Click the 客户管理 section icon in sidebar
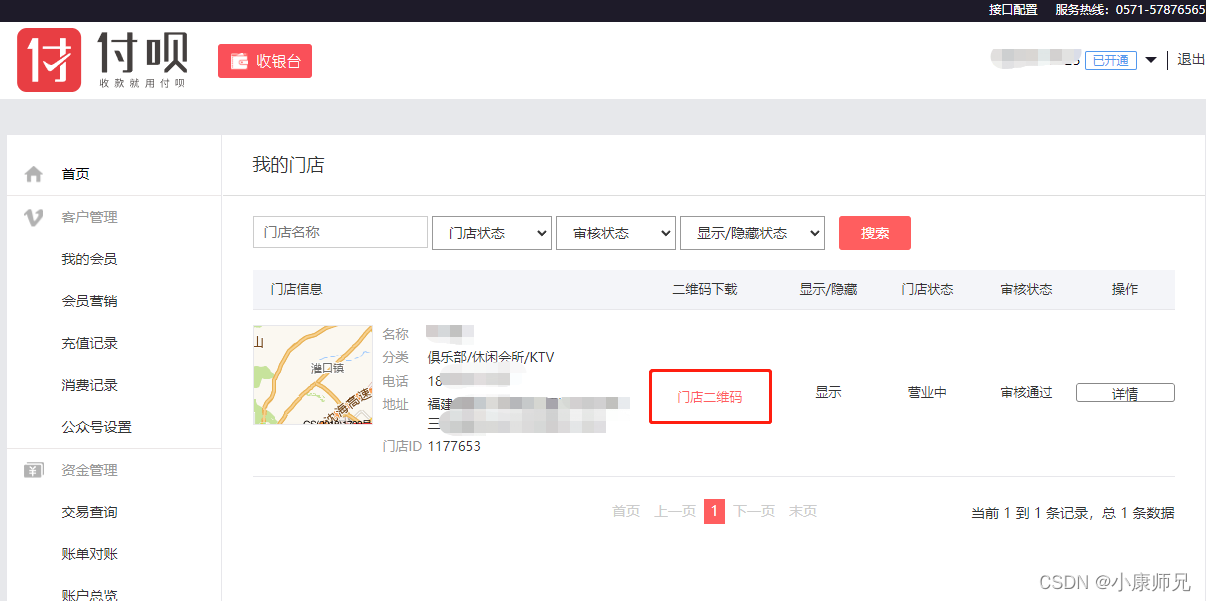This screenshot has width=1206, height=601. [33, 217]
